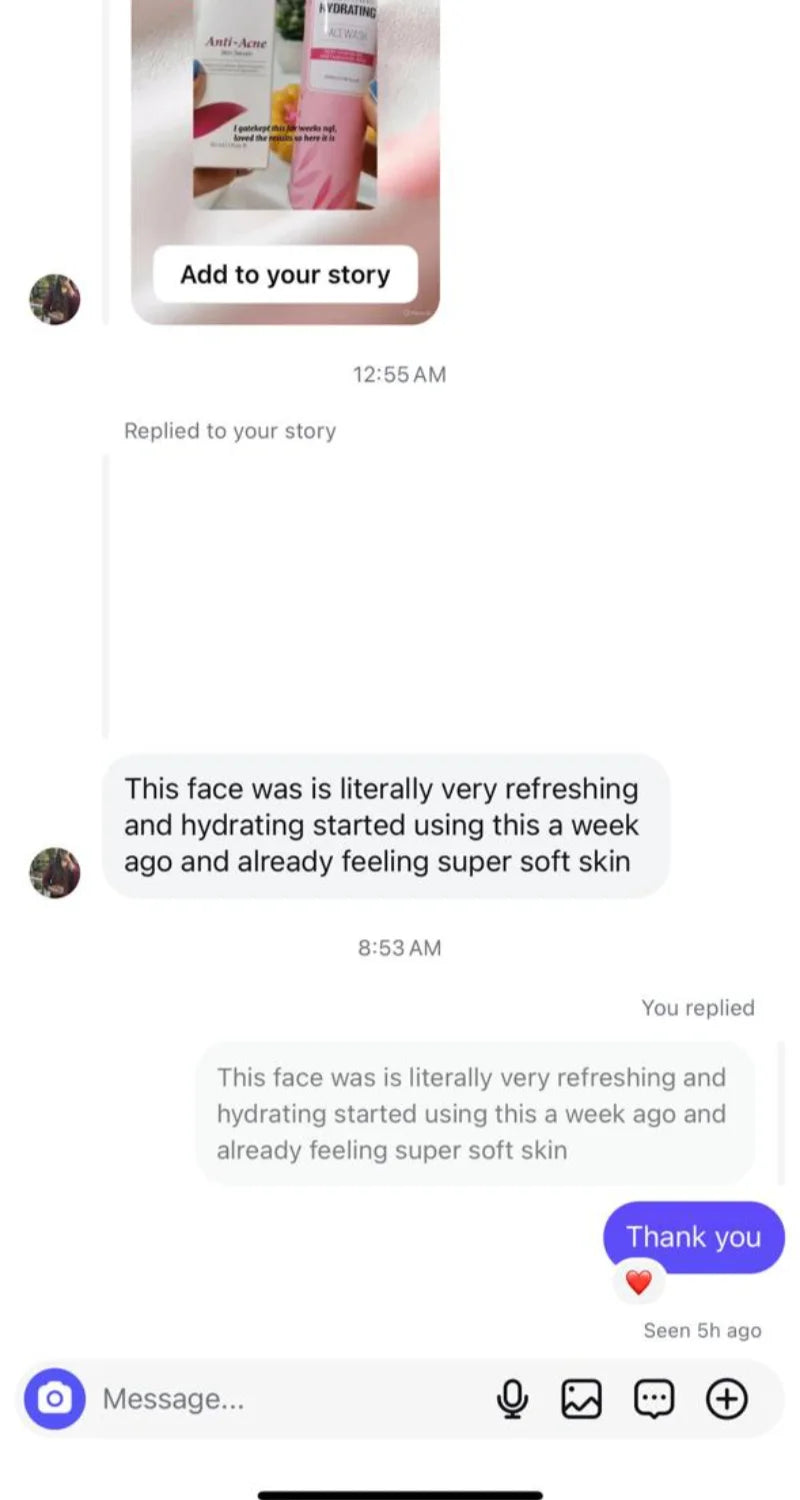Click the "Seen 5h ago" status
The width and height of the screenshot is (800, 1500).
(x=702, y=1330)
